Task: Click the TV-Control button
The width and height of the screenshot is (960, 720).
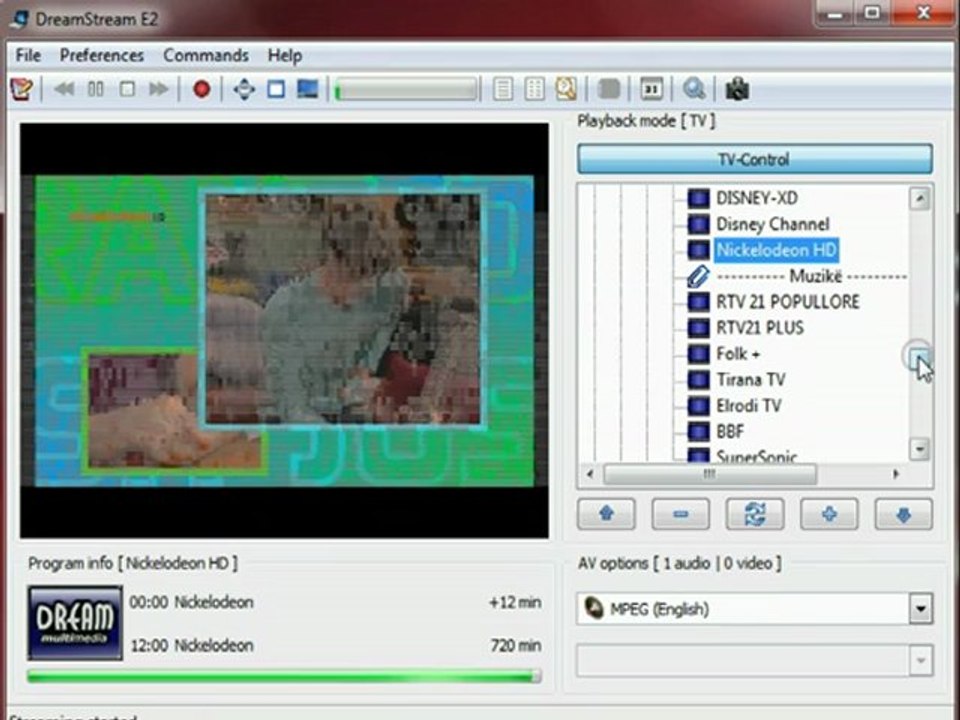Action: pos(754,159)
